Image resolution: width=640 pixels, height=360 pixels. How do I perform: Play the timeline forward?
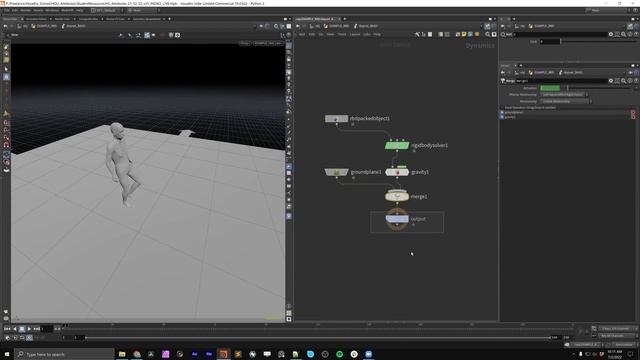[29, 329]
